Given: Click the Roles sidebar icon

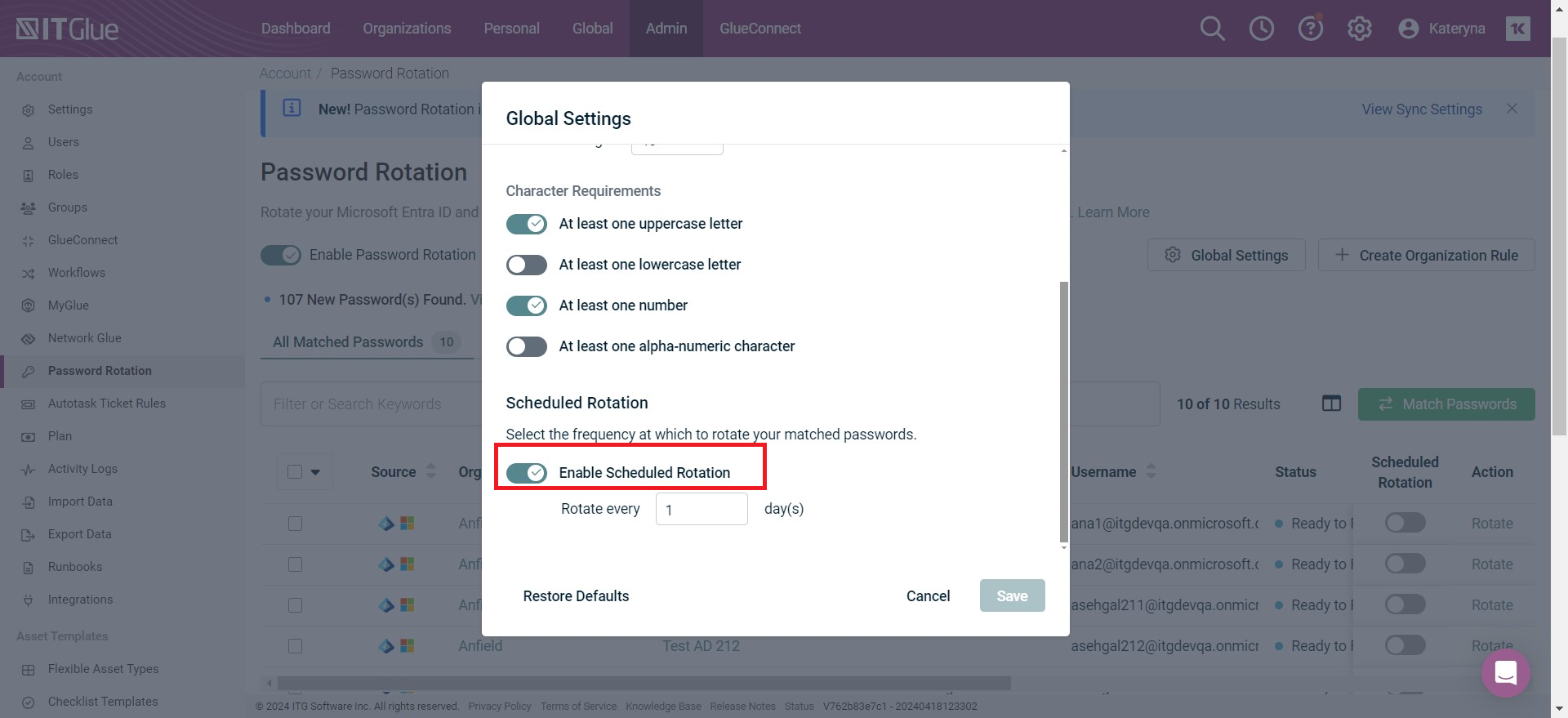Looking at the screenshot, I should [29, 175].
